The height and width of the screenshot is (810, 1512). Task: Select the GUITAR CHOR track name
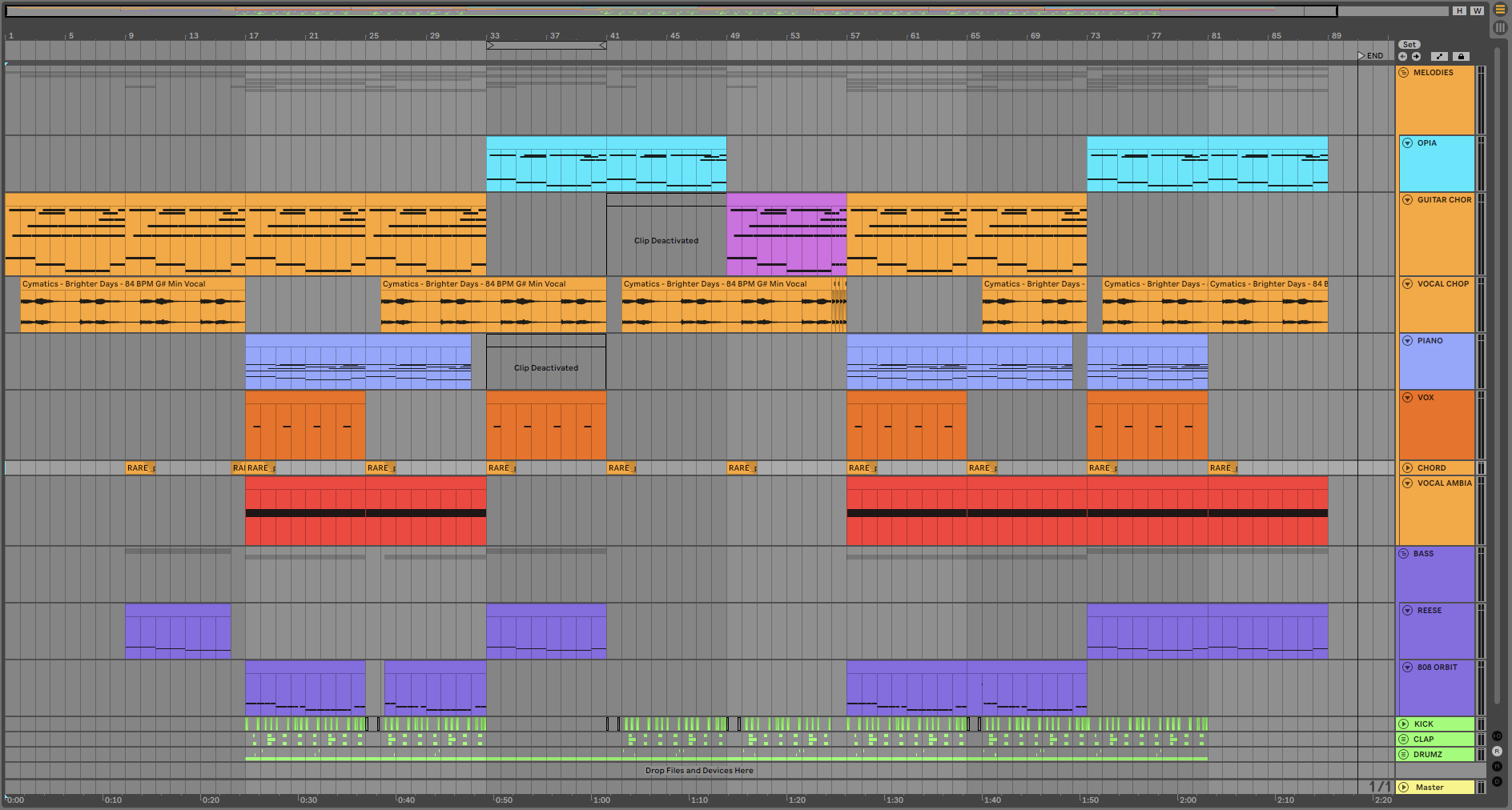tap(1444, 200)
